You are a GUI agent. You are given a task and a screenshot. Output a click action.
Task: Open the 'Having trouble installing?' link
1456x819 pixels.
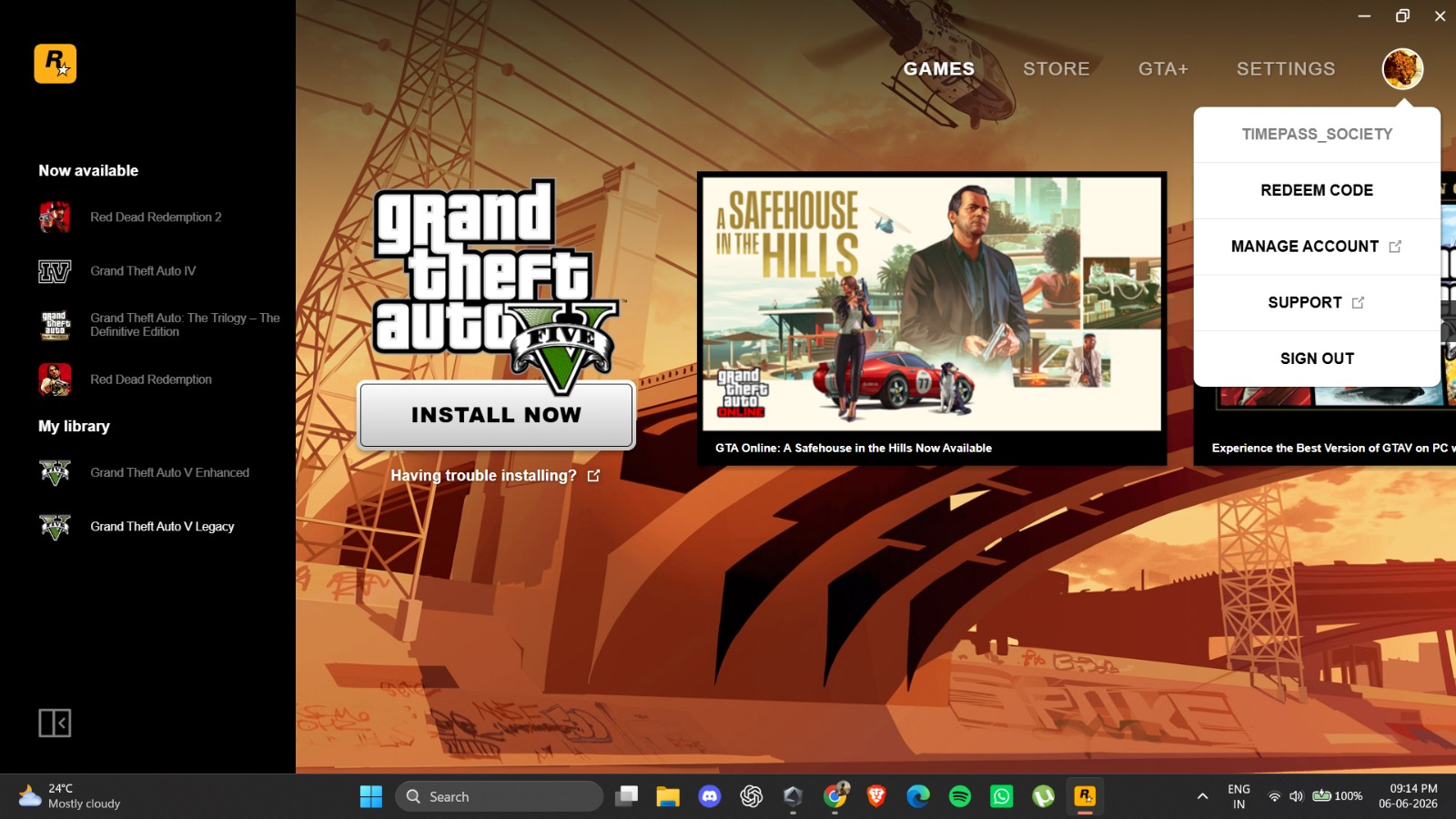(x=495, y=475)
